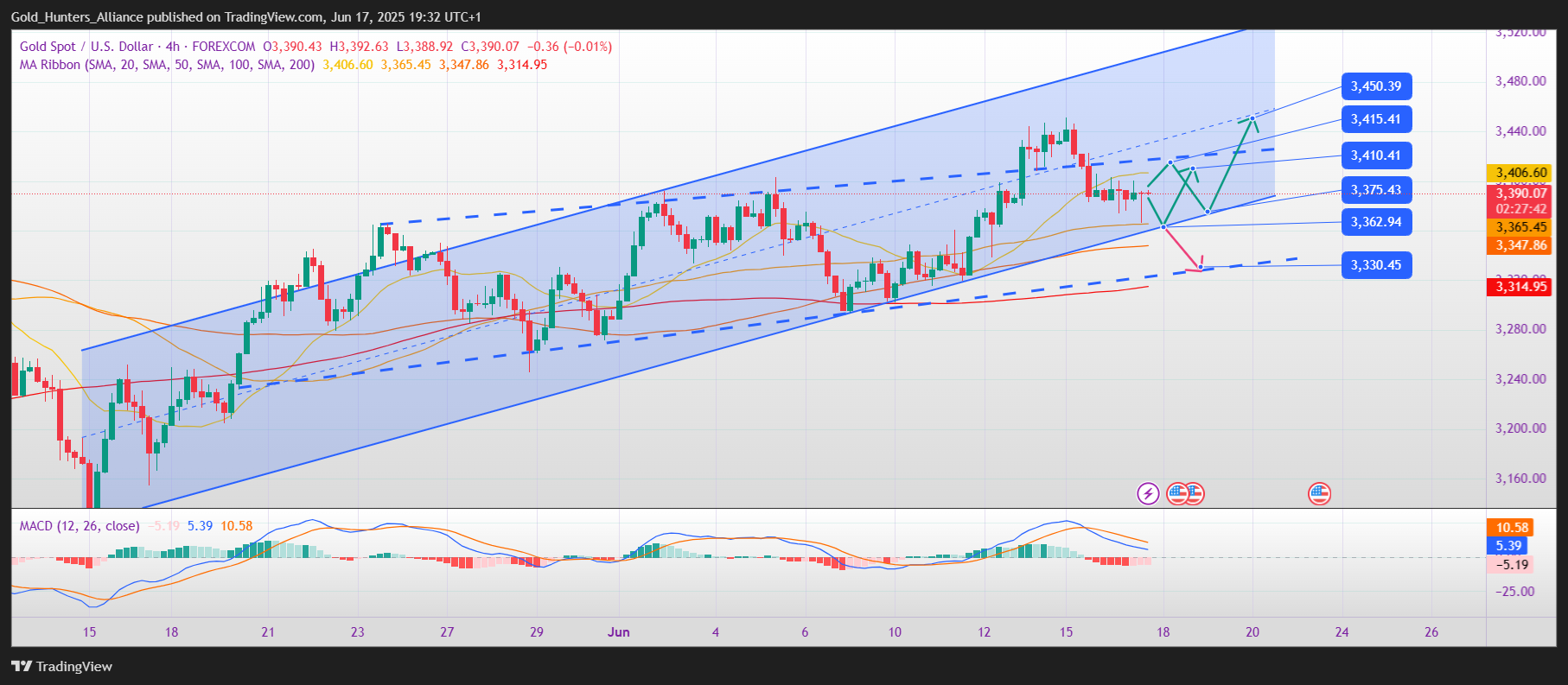Click the 3,375.43 blue target label
The image size is (1568, 685).
point(1376,190)
